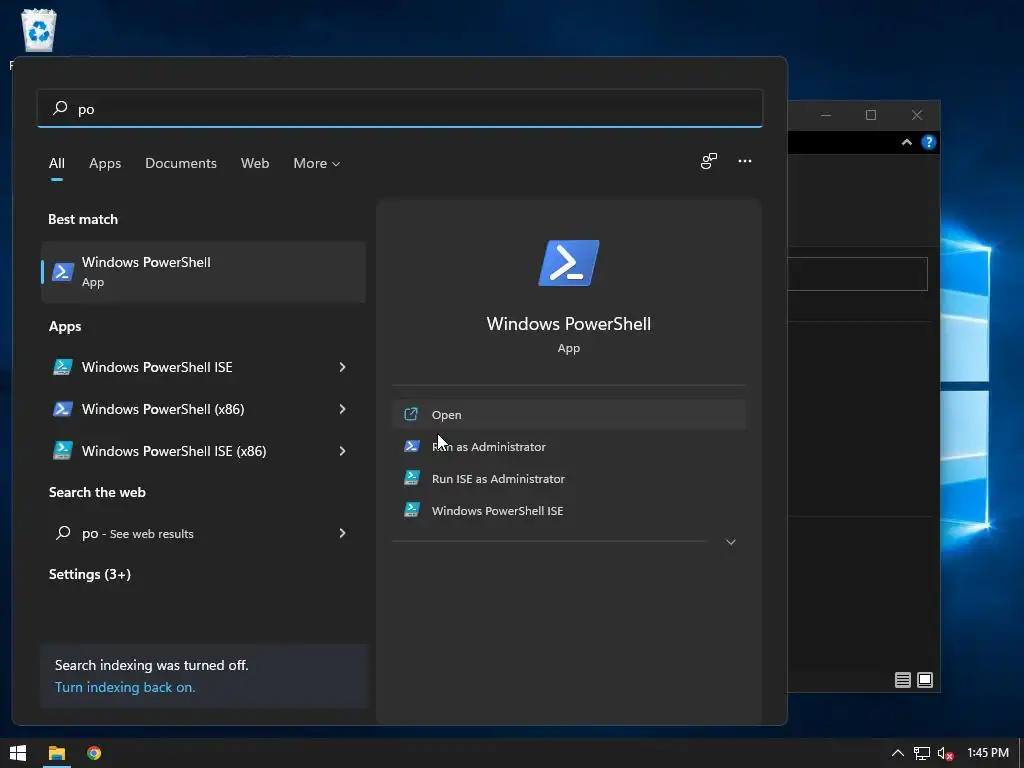Click the taskbar clock showing 1:45 PM
The image size is (1024, 768).
987,753
